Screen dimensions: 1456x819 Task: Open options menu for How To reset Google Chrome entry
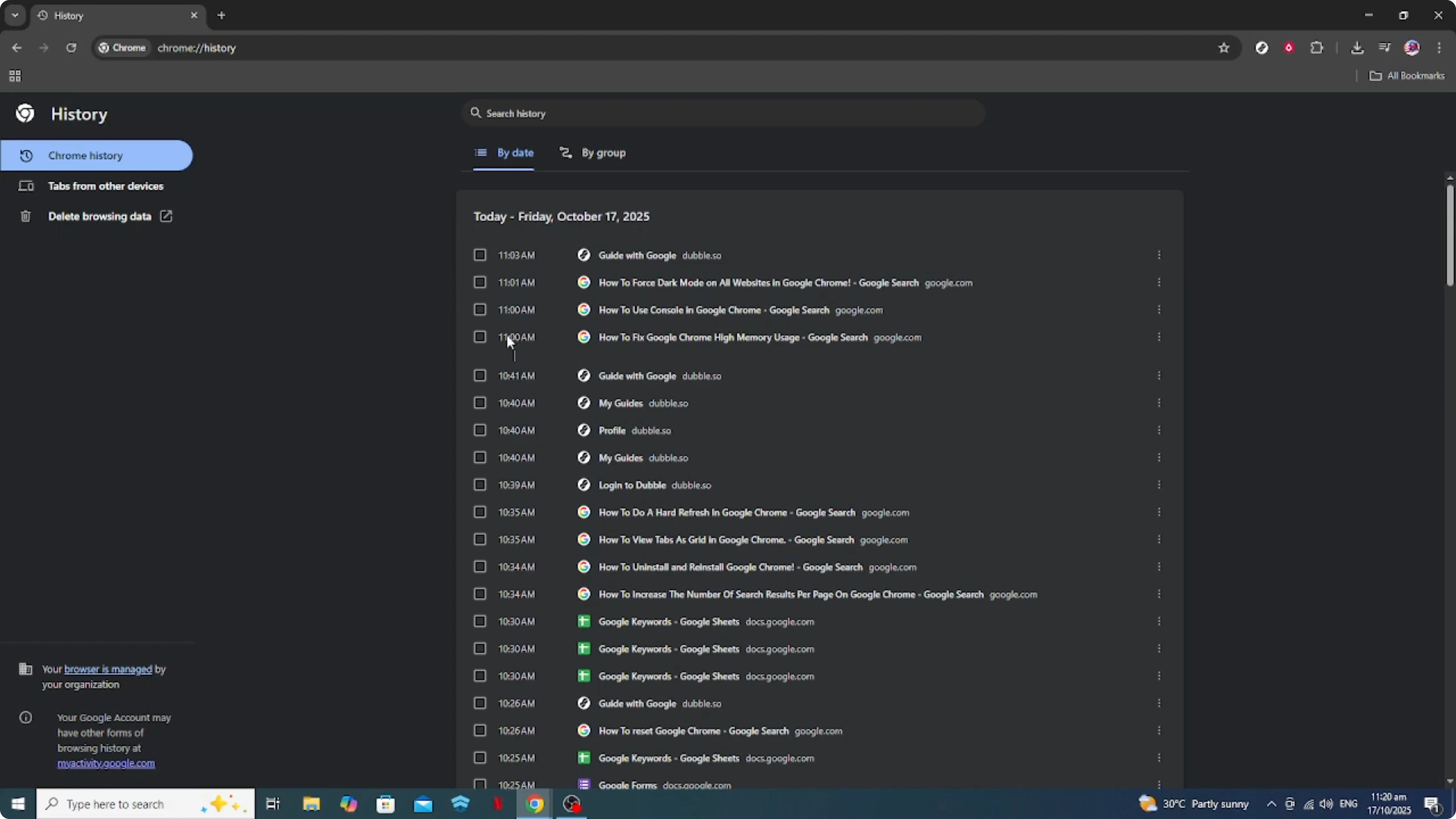[x=1159, y=730]
